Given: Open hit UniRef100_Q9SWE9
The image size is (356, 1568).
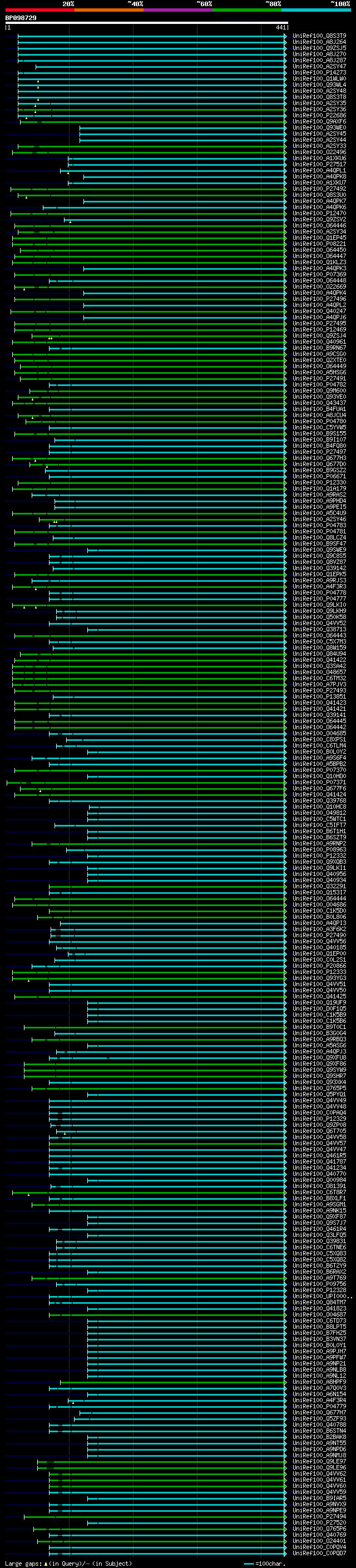Looking at the screenshot, I should pyautogui.click(x=319, y=550).
